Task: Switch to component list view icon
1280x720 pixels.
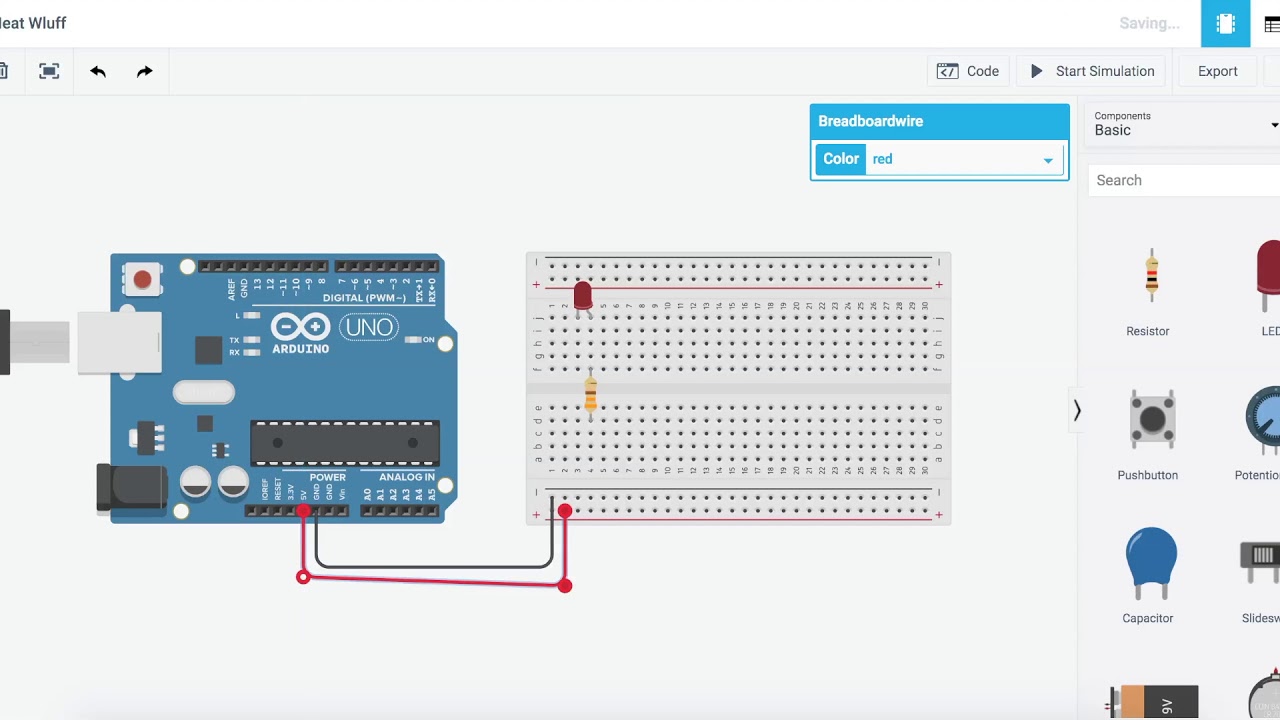Action: pyautogui.click(x=1271, y=24)
